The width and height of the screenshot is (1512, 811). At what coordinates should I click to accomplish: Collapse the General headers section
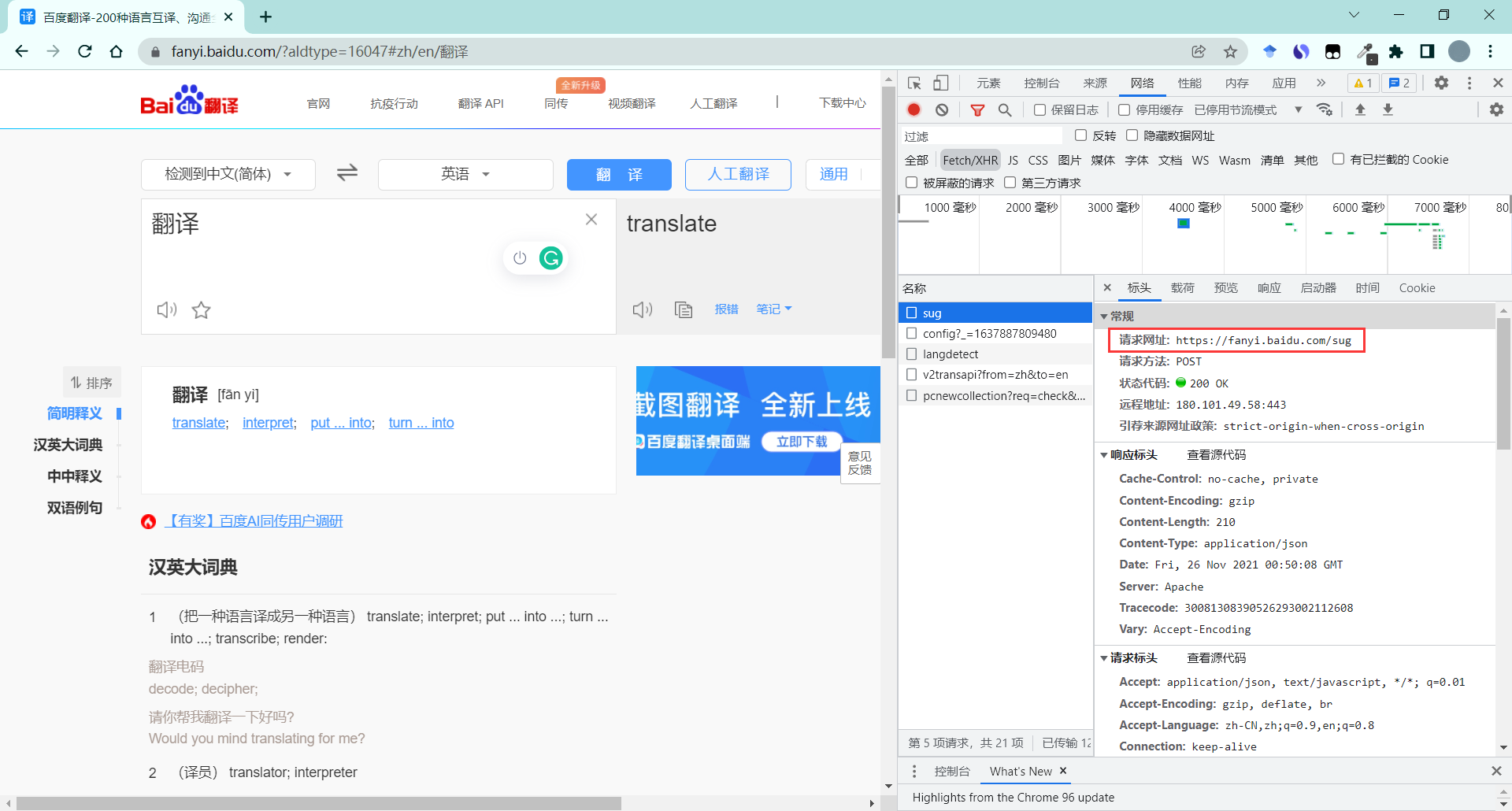tap(1104, 317)
